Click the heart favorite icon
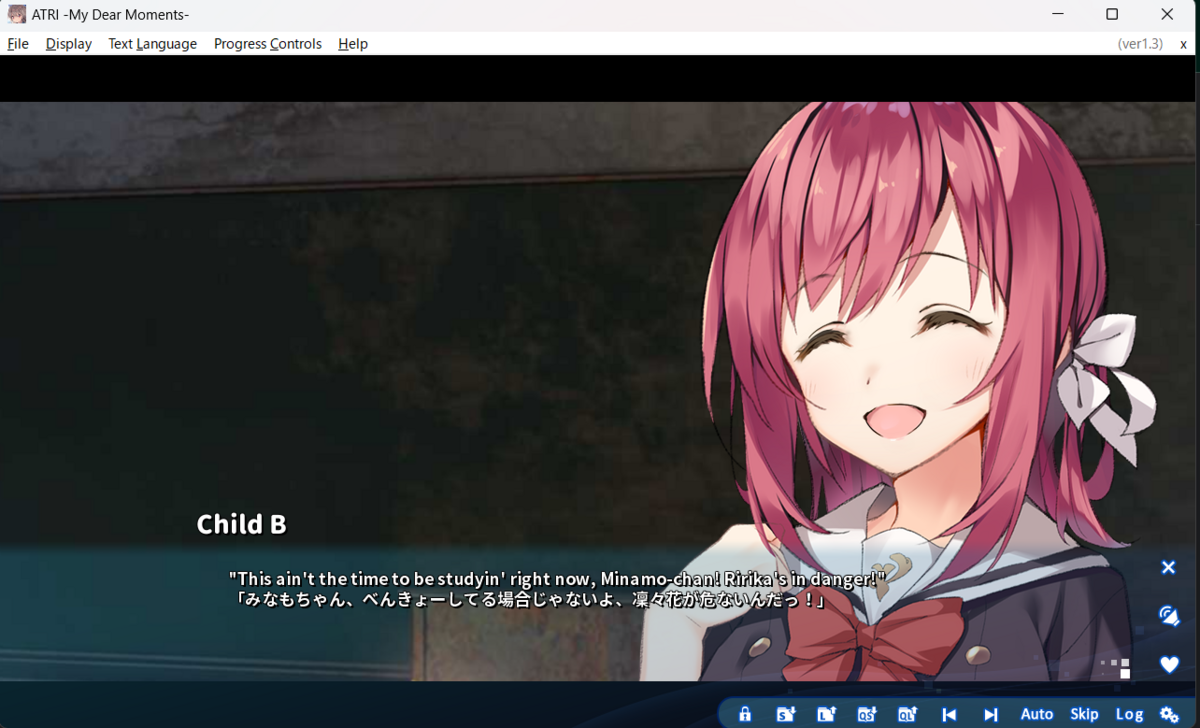This screenshot has width=1200, height=728. (1169, 664)
